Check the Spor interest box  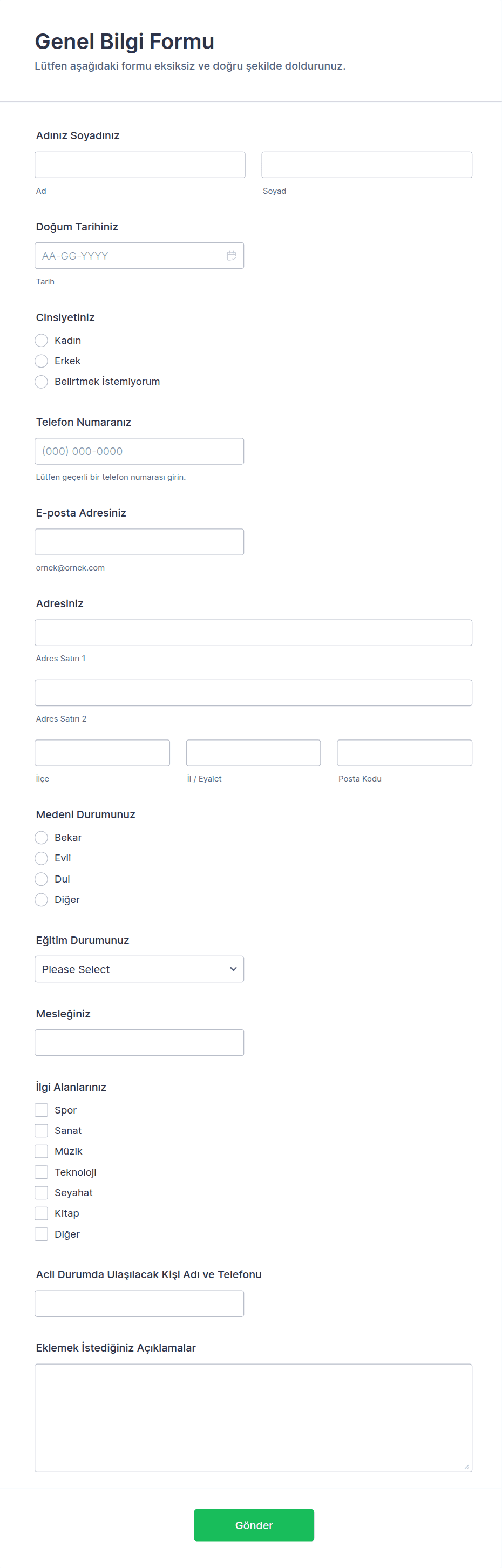click(42, 1110)
